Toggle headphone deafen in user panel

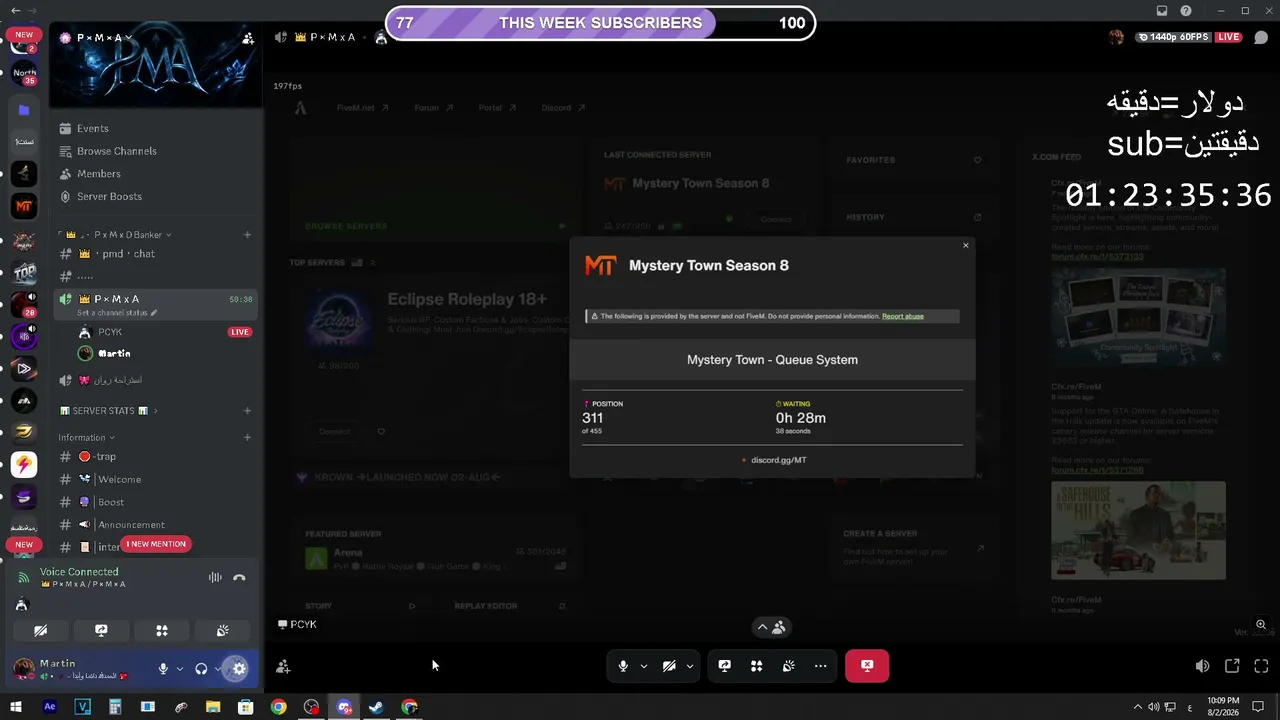(x=201, y=668)
